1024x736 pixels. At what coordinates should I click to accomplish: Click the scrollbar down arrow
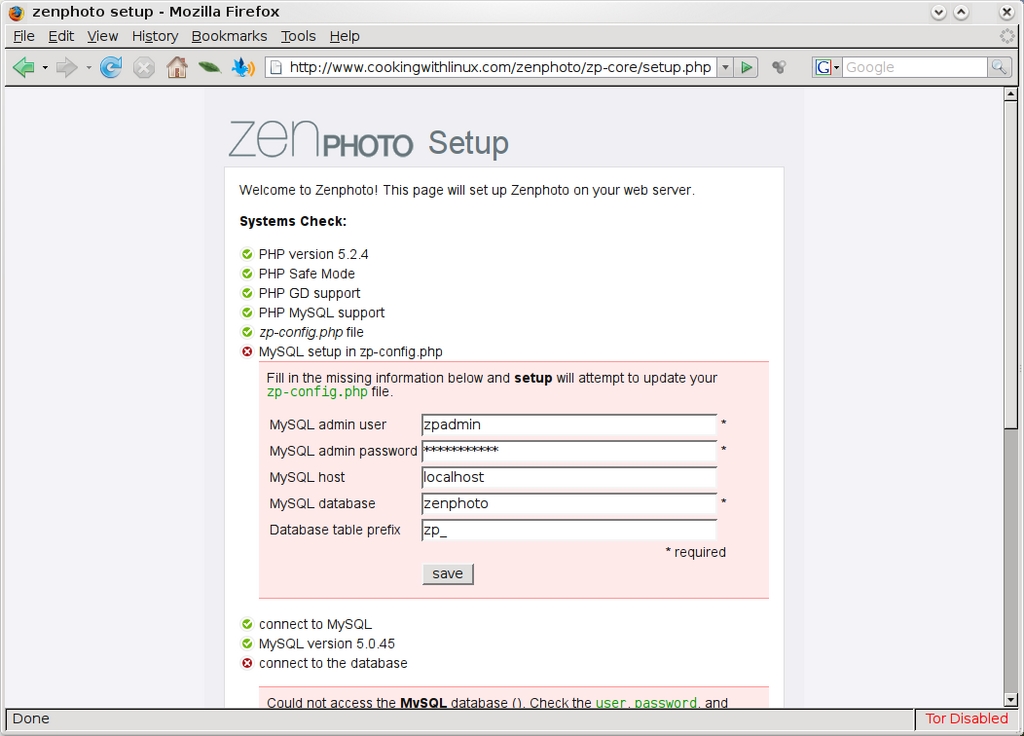(x=1010, y=699)
